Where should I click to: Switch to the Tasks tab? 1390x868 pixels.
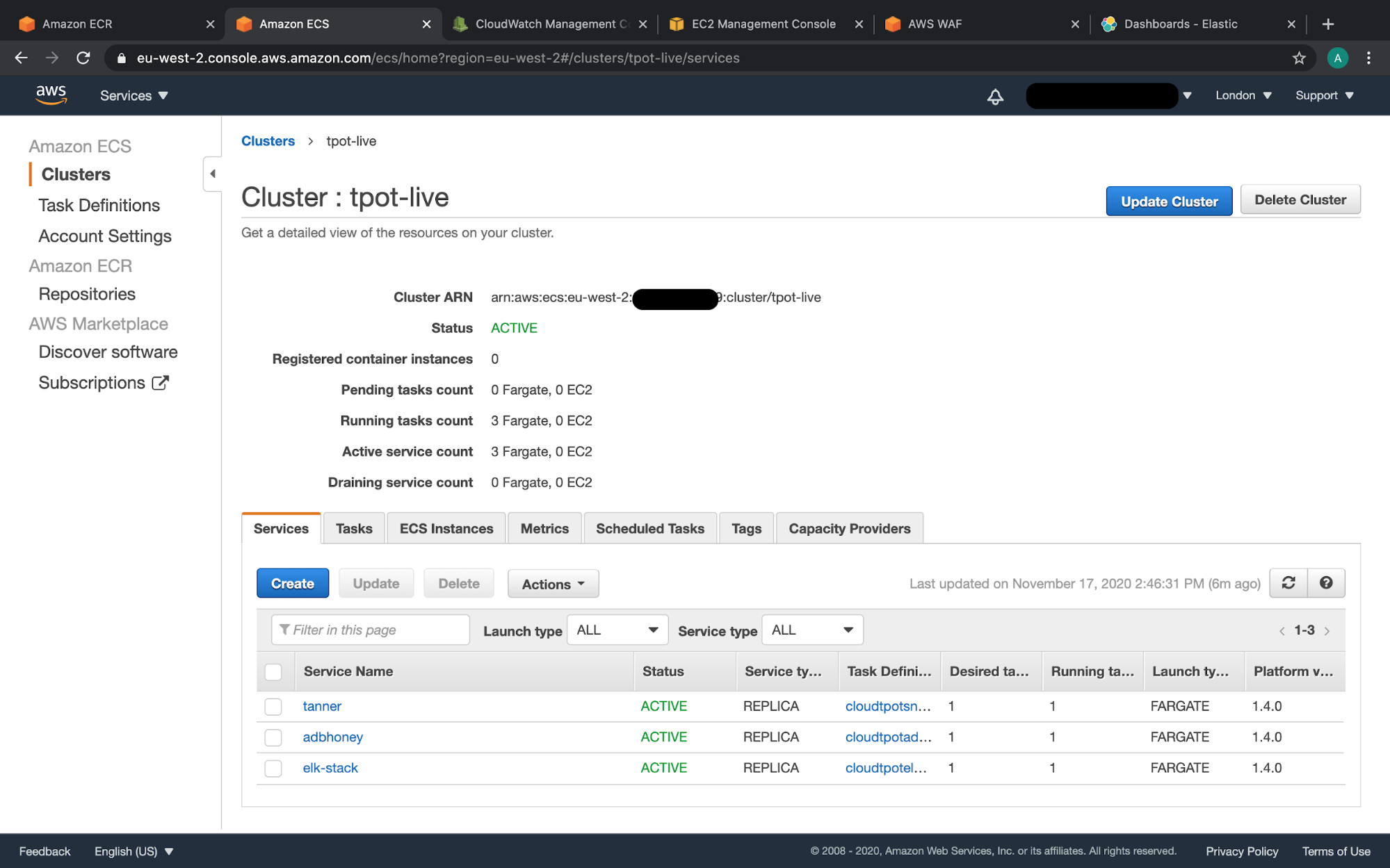(x=354, y=528)
